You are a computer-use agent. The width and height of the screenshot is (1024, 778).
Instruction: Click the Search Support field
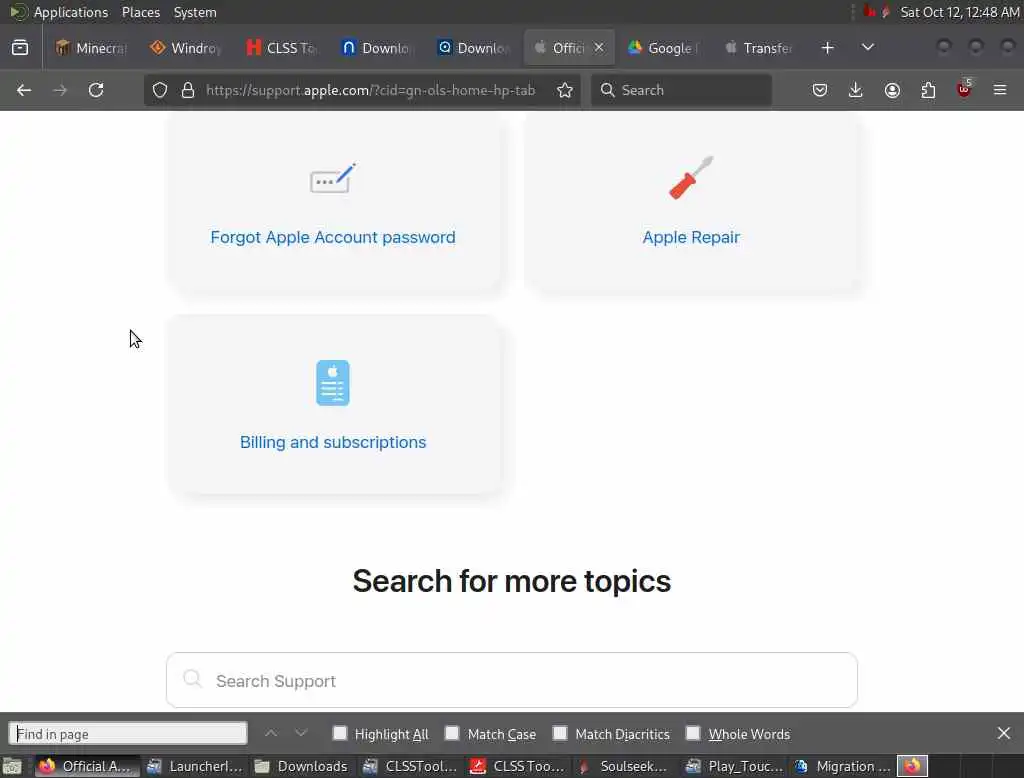click(x=512, y=680)
